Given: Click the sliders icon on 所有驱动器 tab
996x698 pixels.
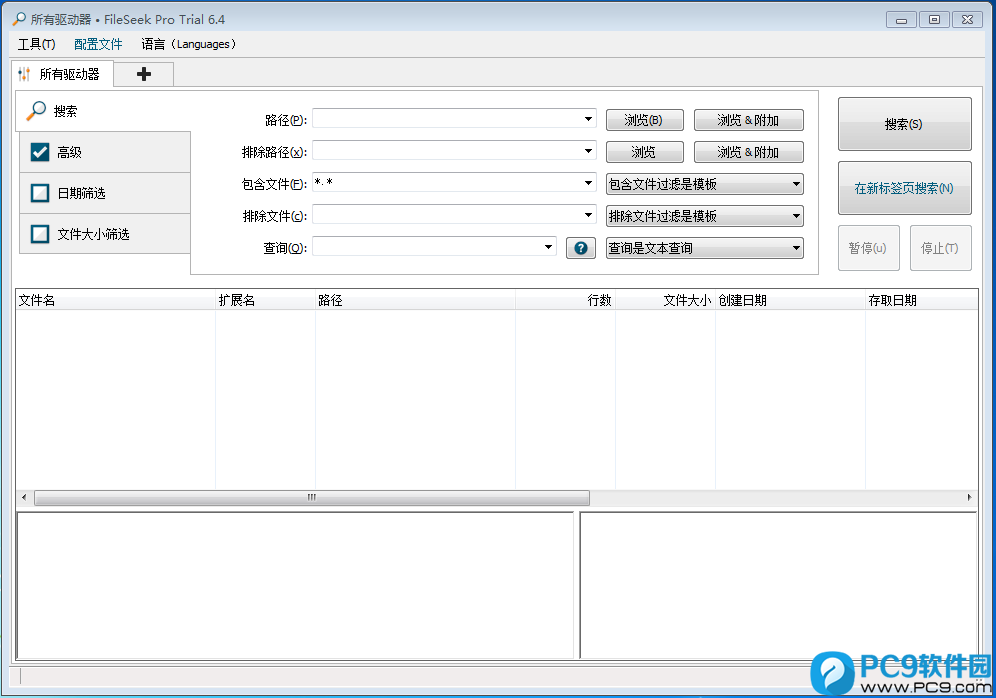Looking at the screenshot, I should click(24, 74).
